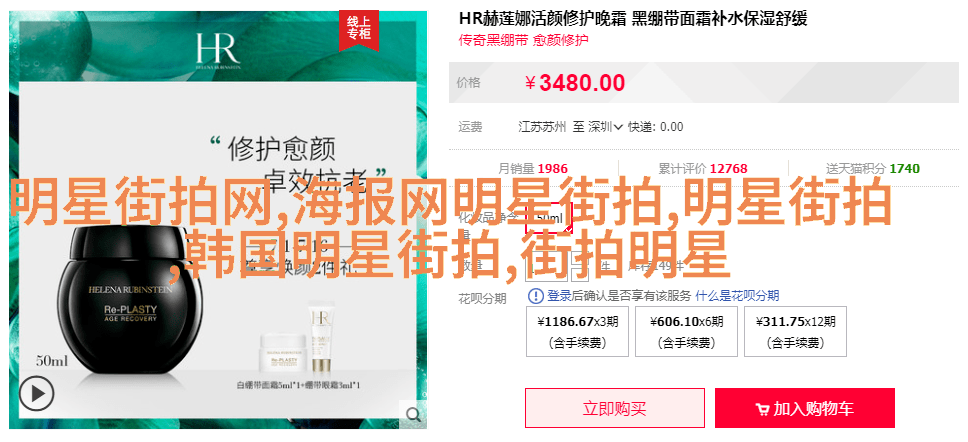
Task: Click the small white cream jar sample image
Action: (x=284, y=352)
